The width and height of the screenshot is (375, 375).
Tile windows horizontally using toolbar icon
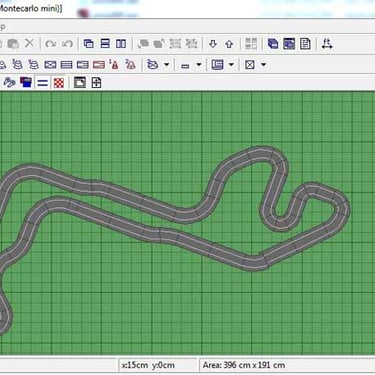(105, 44)
